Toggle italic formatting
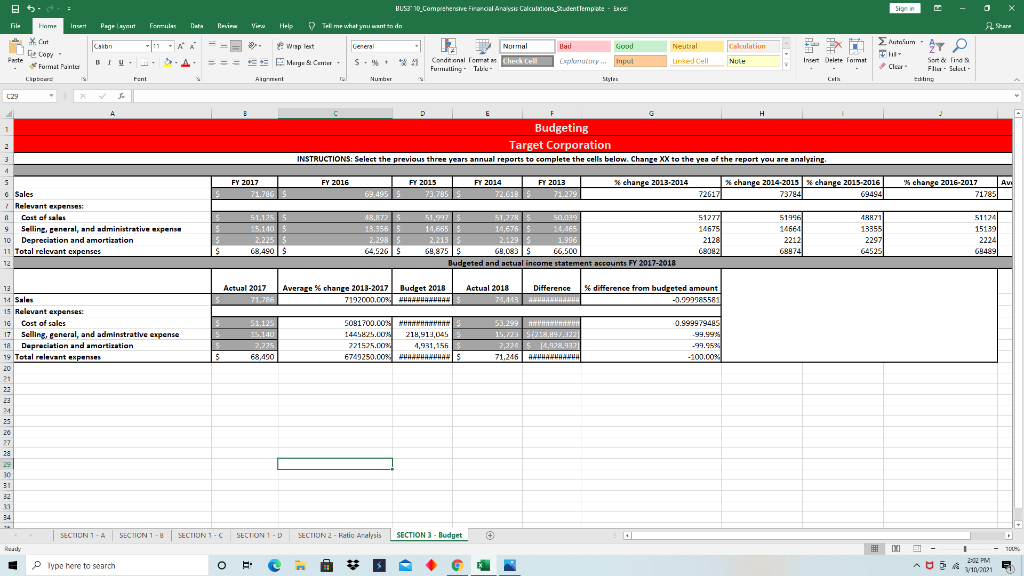This screenshot has height=576, width=1024. point(108,61)
